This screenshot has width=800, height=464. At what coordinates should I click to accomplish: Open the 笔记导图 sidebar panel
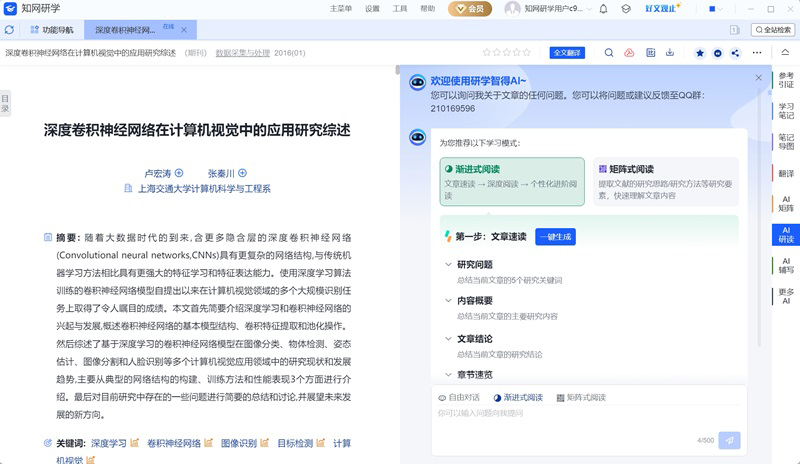(786, 142)
